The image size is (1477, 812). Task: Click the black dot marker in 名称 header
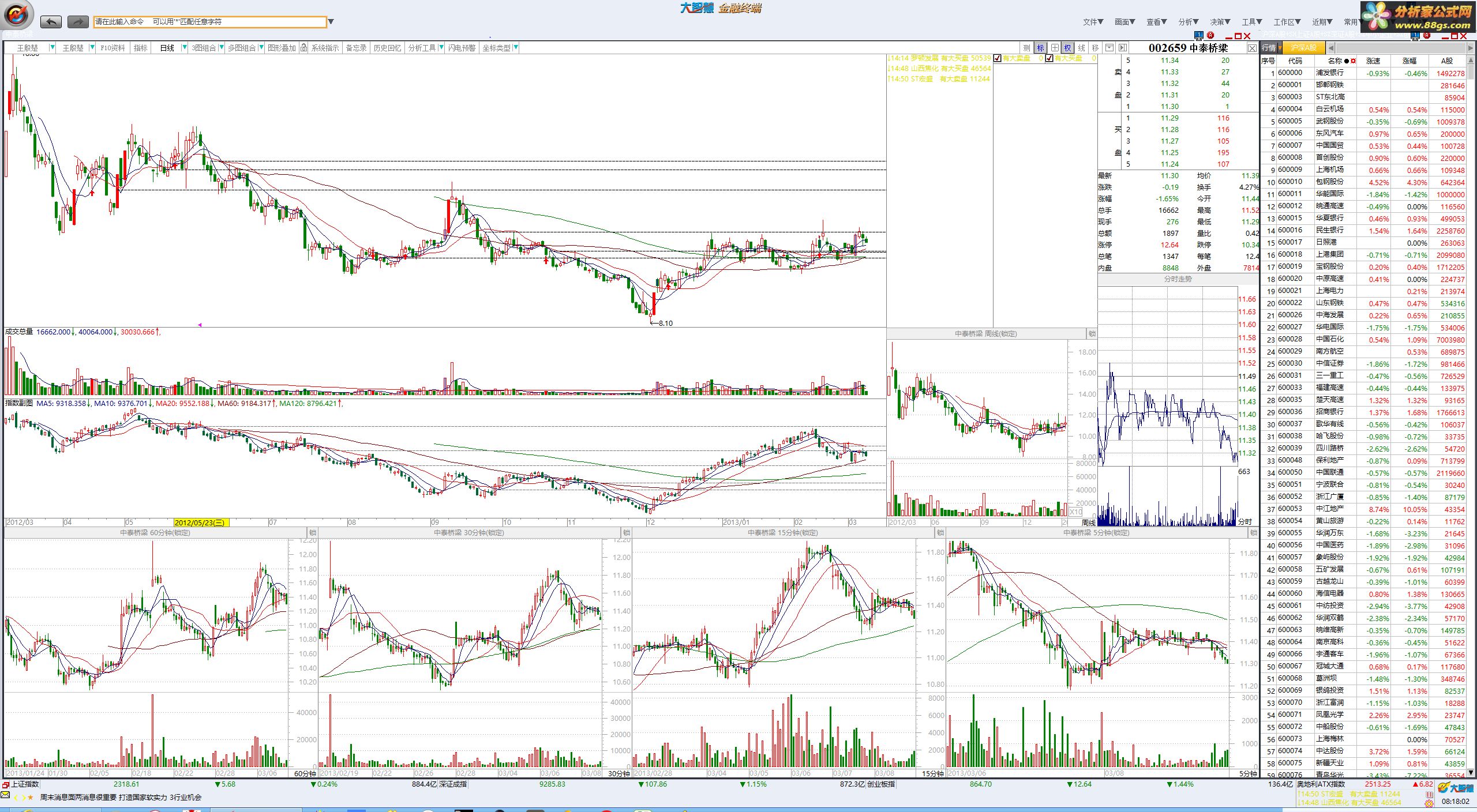click(x=1347, y=61)
